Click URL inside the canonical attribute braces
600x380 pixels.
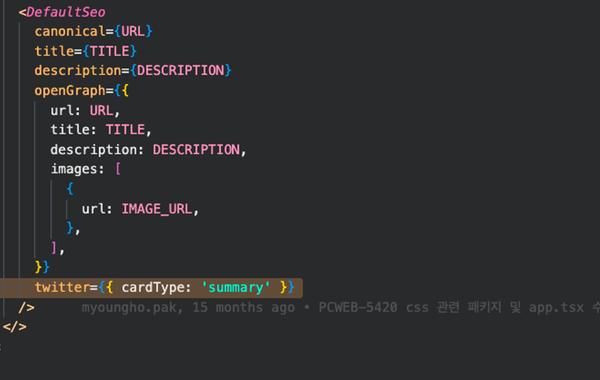[x=133, y=31]
